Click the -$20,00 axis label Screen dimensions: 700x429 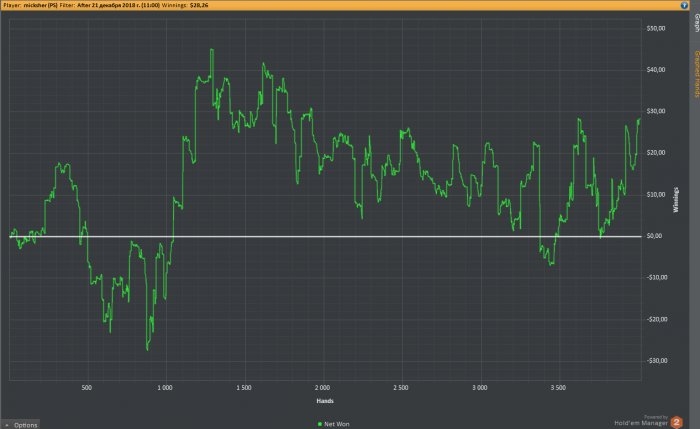657,319
